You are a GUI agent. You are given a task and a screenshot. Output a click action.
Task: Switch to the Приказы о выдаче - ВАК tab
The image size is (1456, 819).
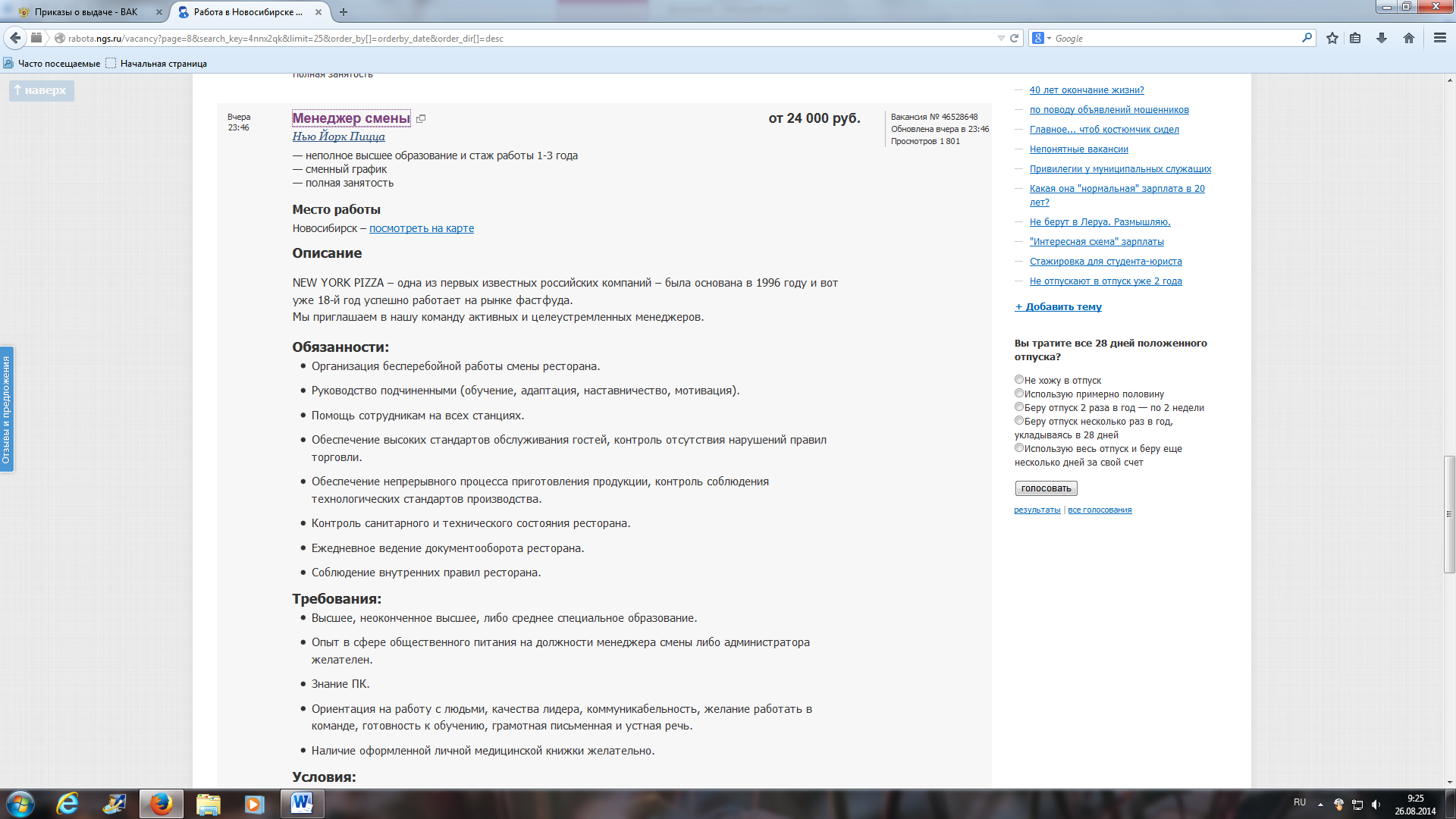pyautogui.click(x=85, y=12)
